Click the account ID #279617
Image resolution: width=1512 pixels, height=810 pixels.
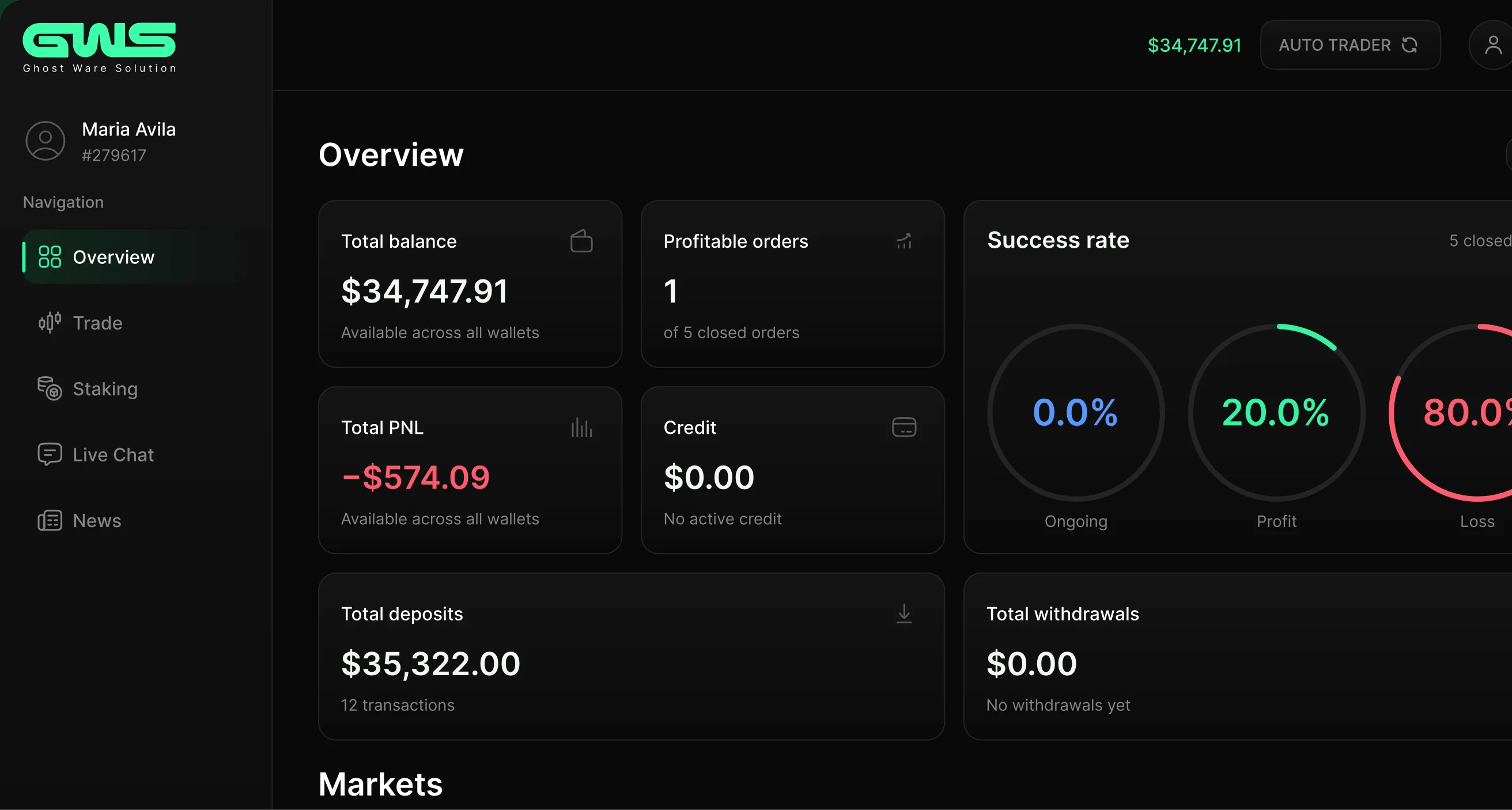[114, 156]
